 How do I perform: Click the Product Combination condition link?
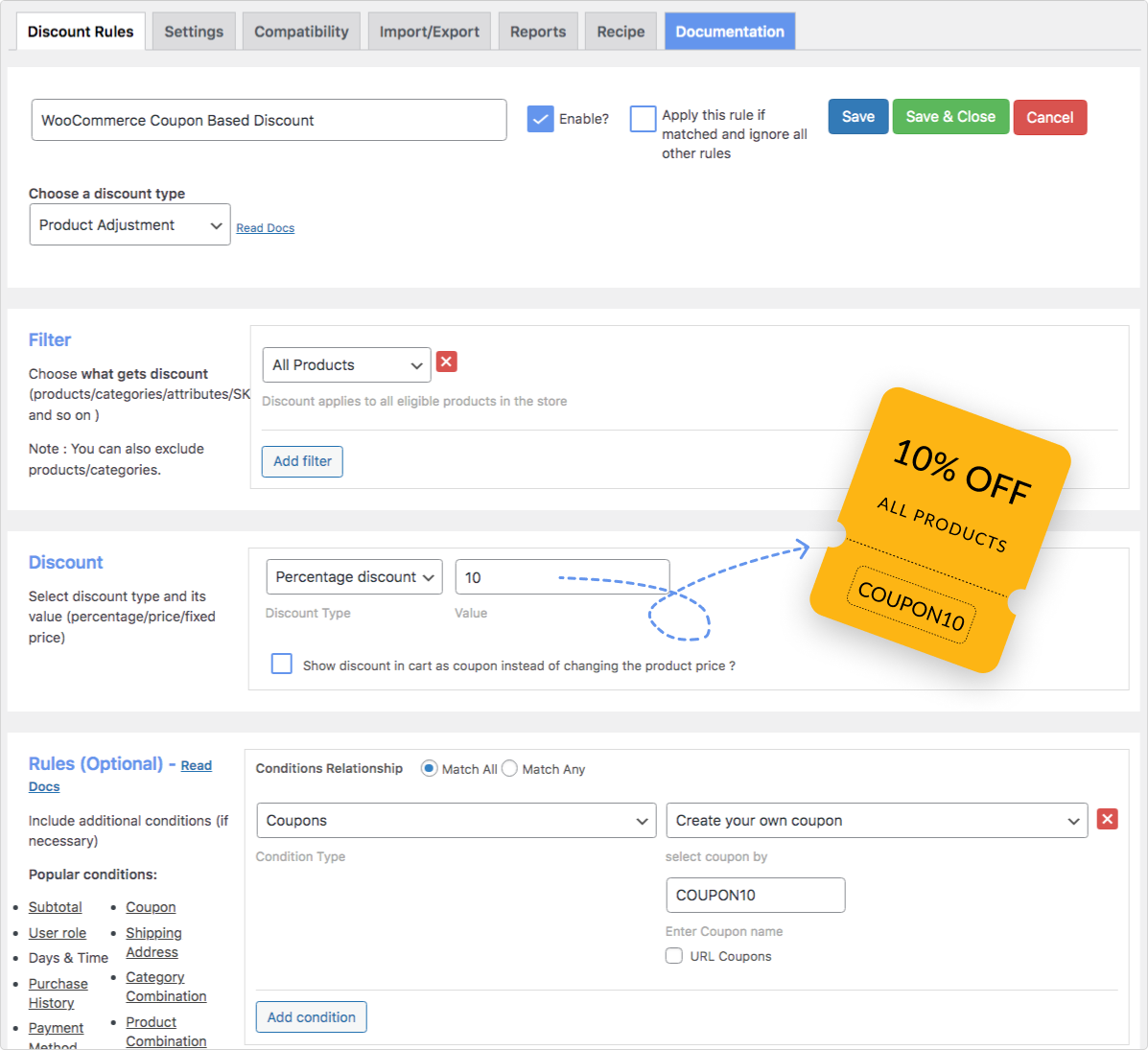pyautogui.click(x=166, y=1032)
